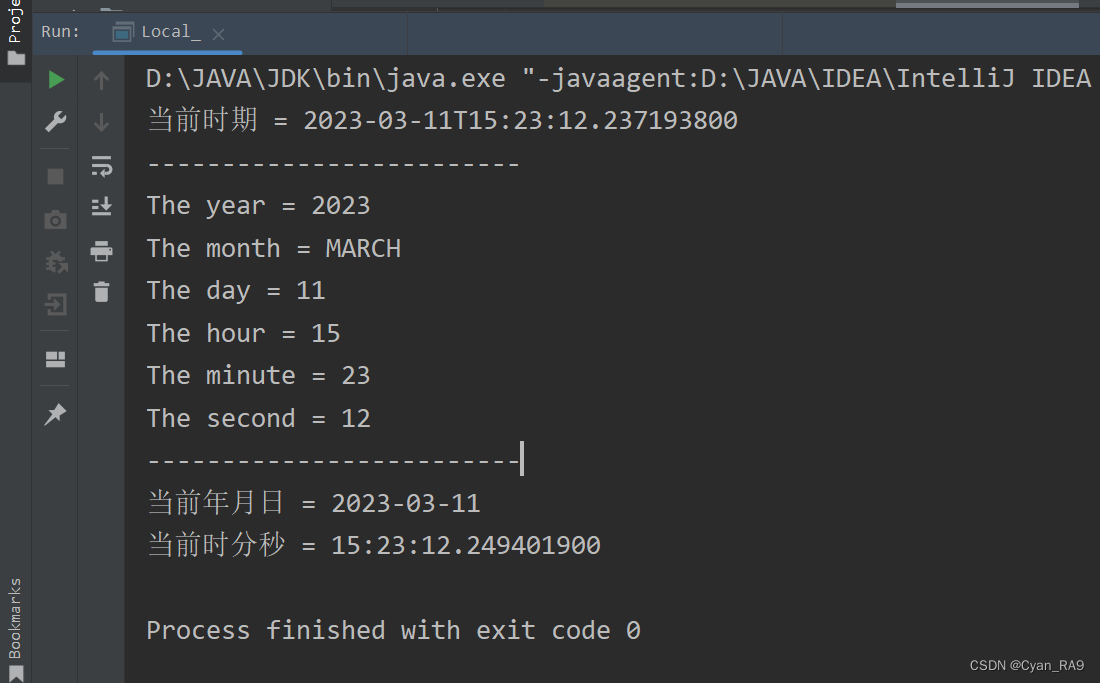
Task: Open the Project tool window
Action: tap(15, 33)
